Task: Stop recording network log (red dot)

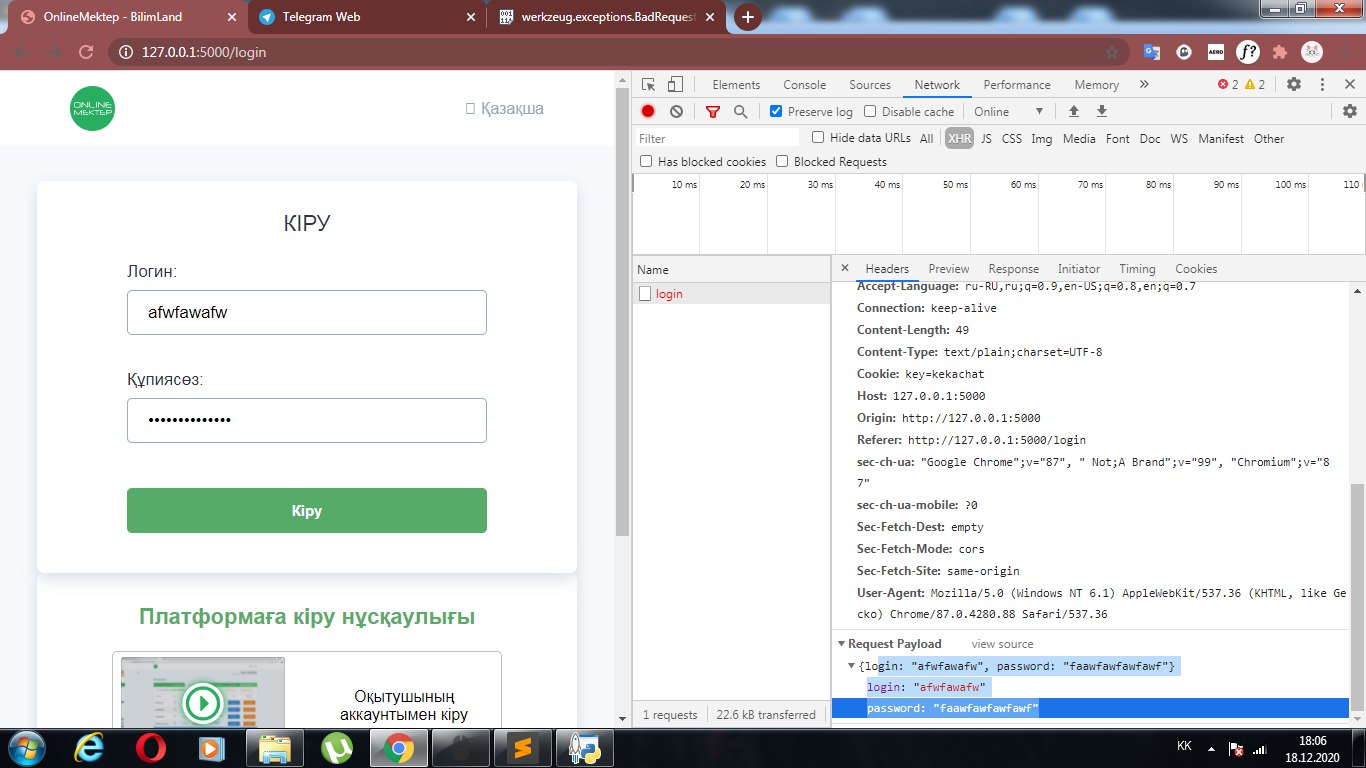Action: tap(648, 112)
